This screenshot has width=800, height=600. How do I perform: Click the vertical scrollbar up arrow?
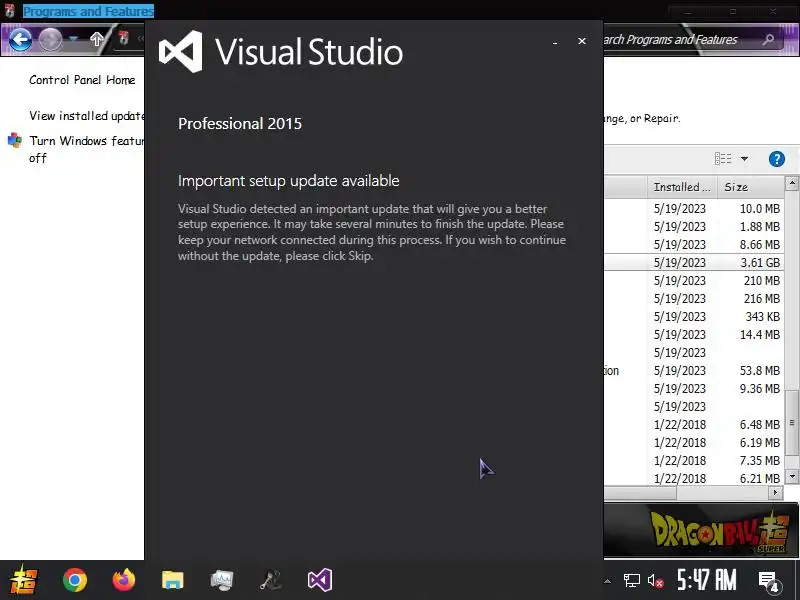click(x=792, y=183)
